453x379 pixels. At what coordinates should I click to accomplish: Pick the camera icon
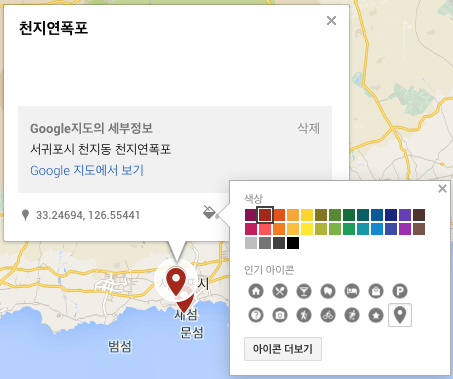coord(280,315)
